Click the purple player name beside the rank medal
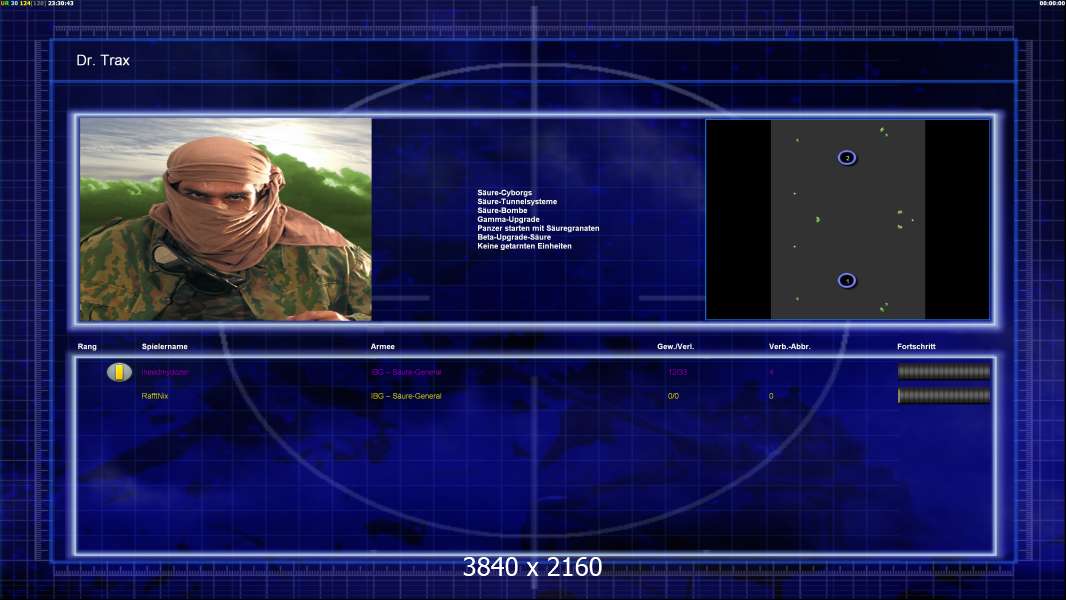The height and width of the screenshot is (600, 1066). pyautogui.click(x=165, y=372)
